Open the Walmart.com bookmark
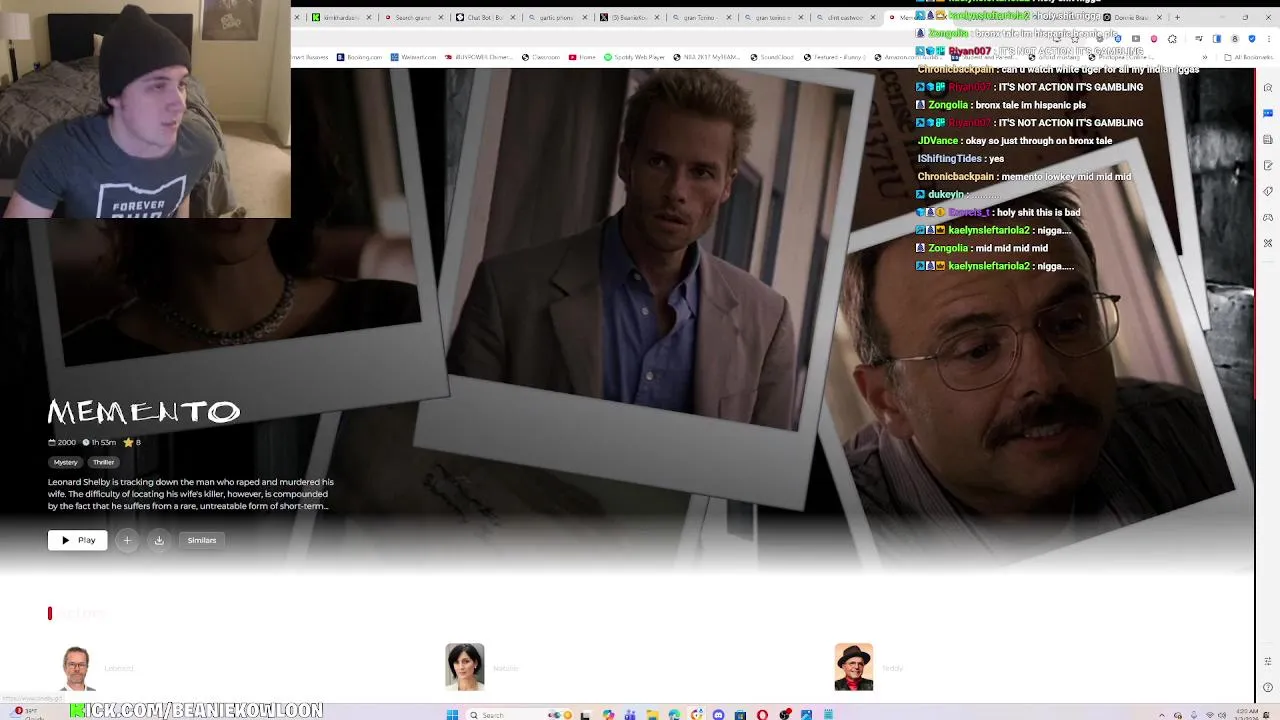 [x=413, y=57]
